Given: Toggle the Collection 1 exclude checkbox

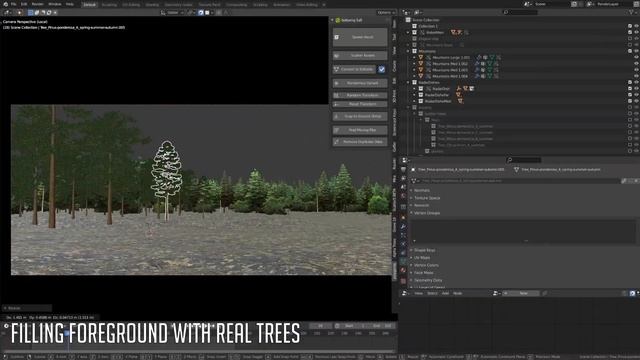Looking at the screenshot, I should pos(630,26).
